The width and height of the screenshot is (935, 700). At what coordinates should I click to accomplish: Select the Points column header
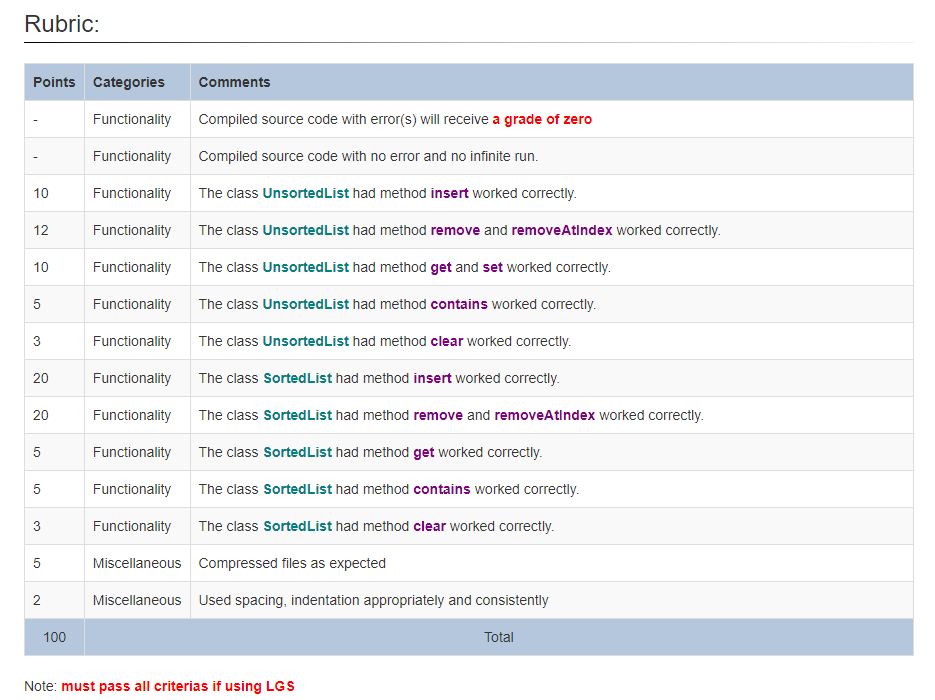tap(53, 82)
